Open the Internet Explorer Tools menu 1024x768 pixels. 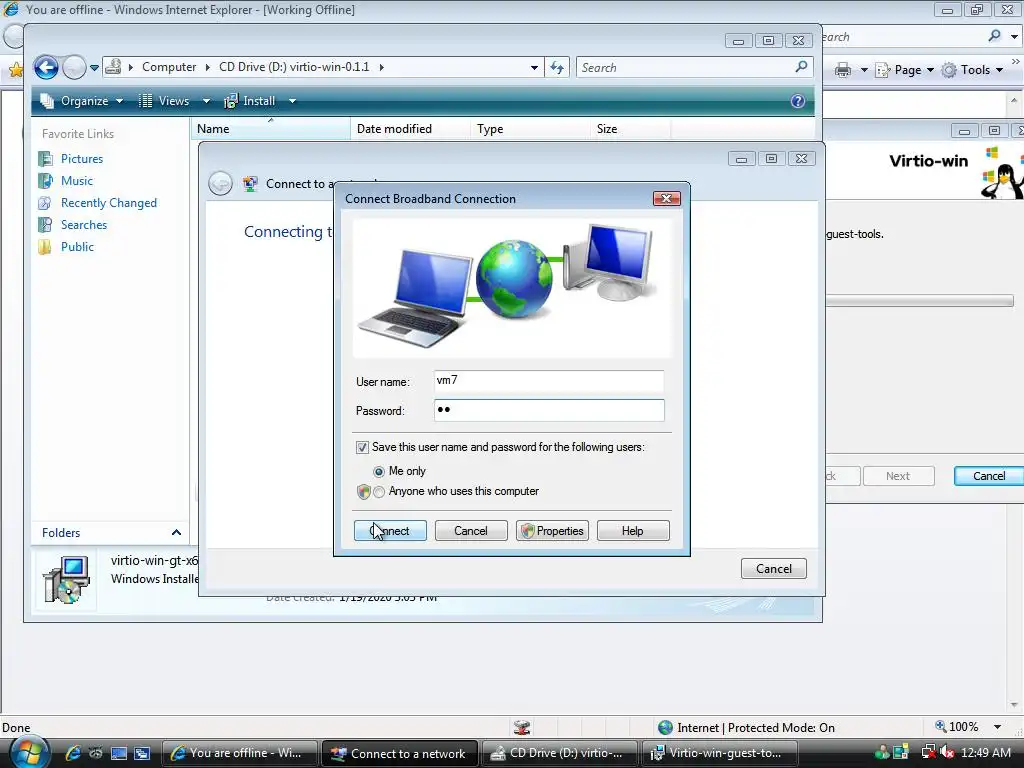(973, 70)
